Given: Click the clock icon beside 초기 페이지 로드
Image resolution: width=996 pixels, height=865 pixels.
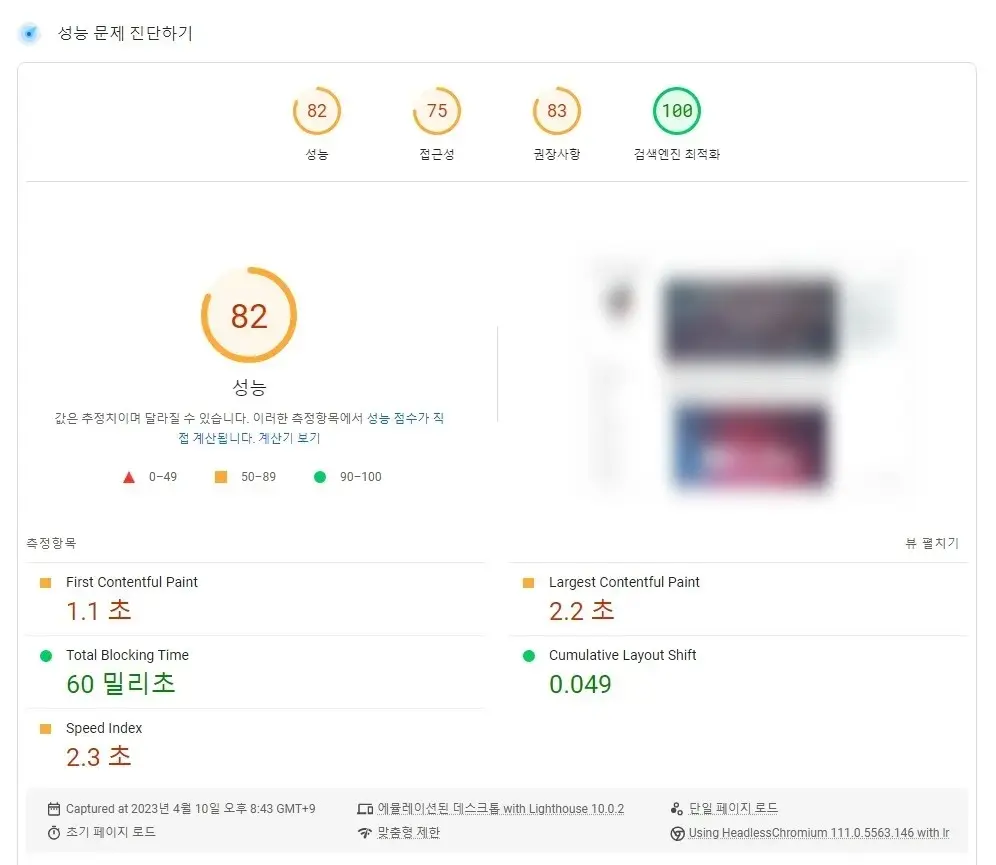Looking at the screenshot, I should (52, 832).
